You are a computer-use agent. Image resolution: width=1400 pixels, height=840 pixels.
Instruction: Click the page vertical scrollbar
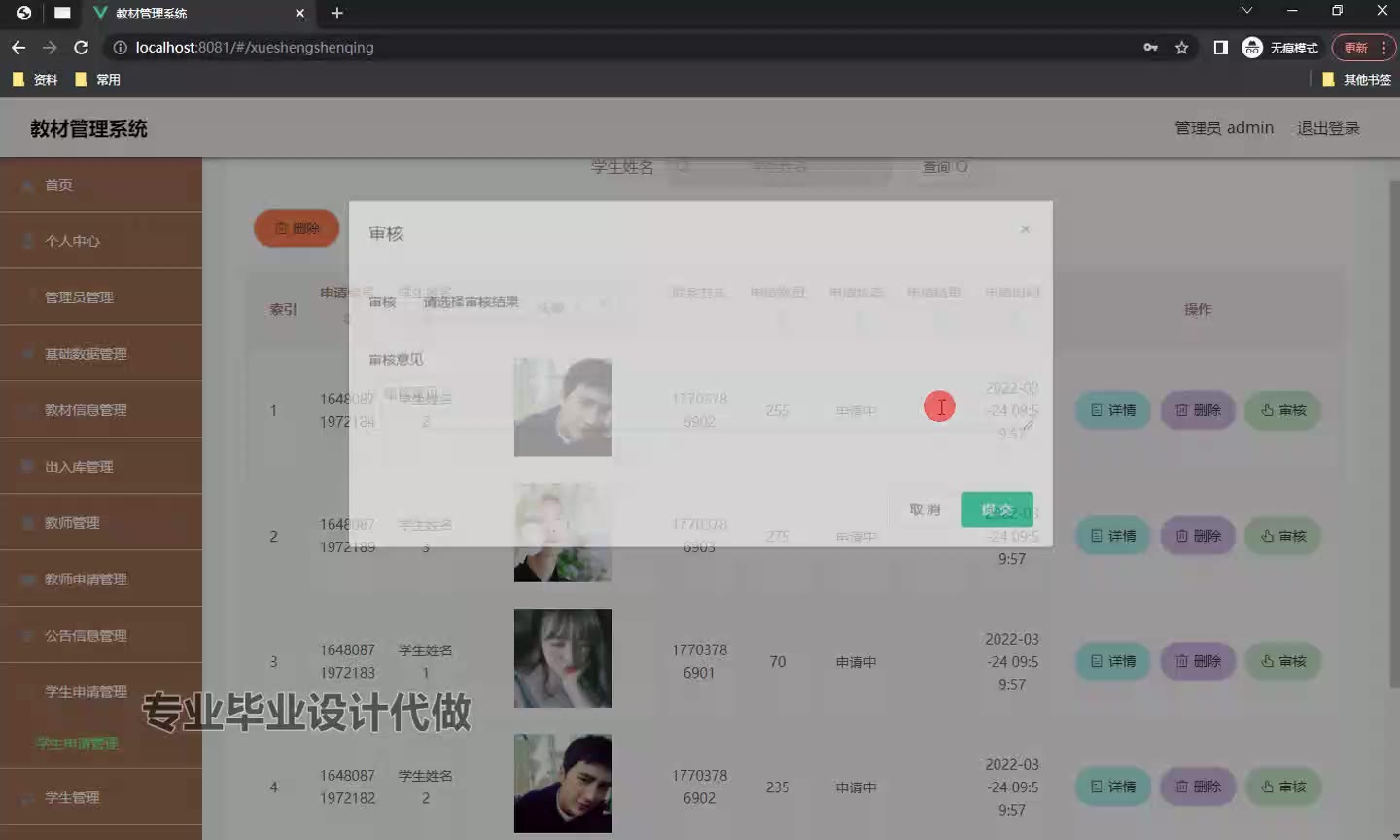point(1394,433)
